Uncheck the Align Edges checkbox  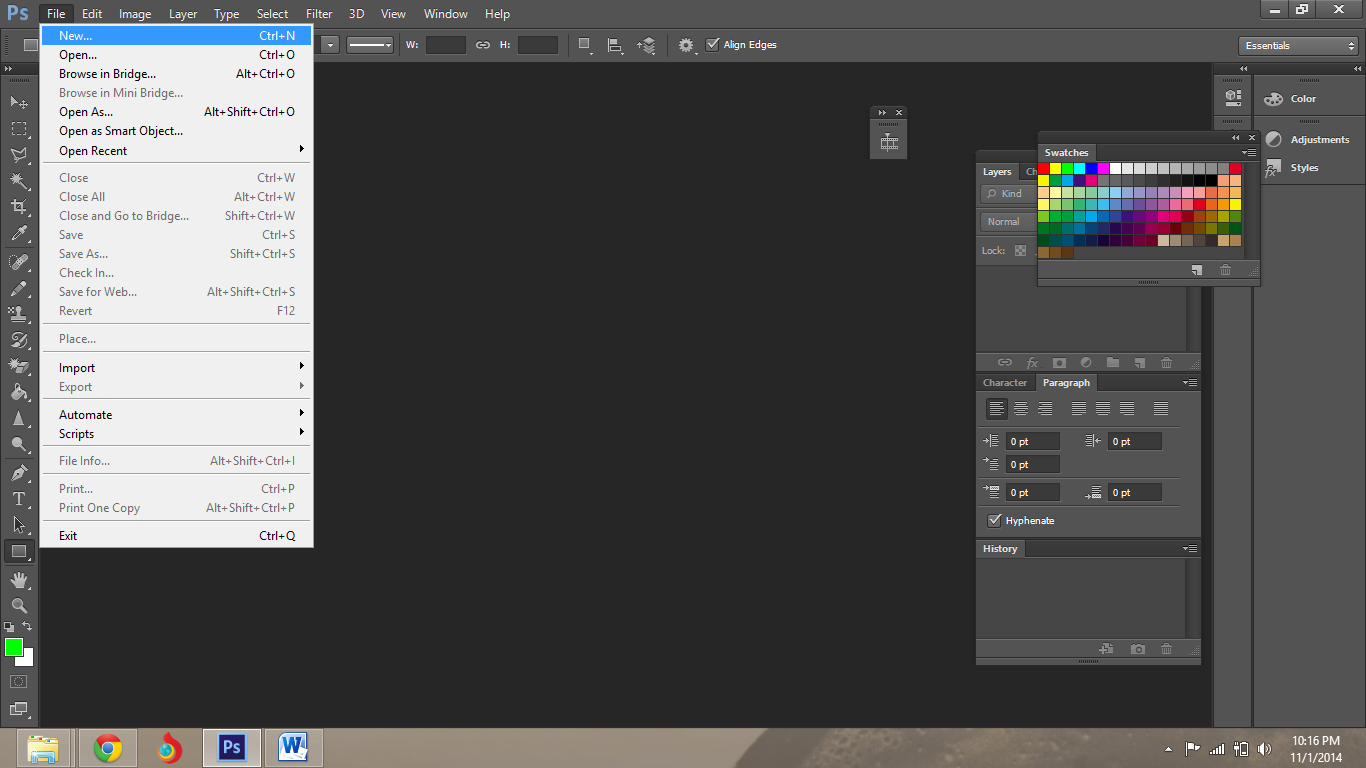tap(713, 45)
